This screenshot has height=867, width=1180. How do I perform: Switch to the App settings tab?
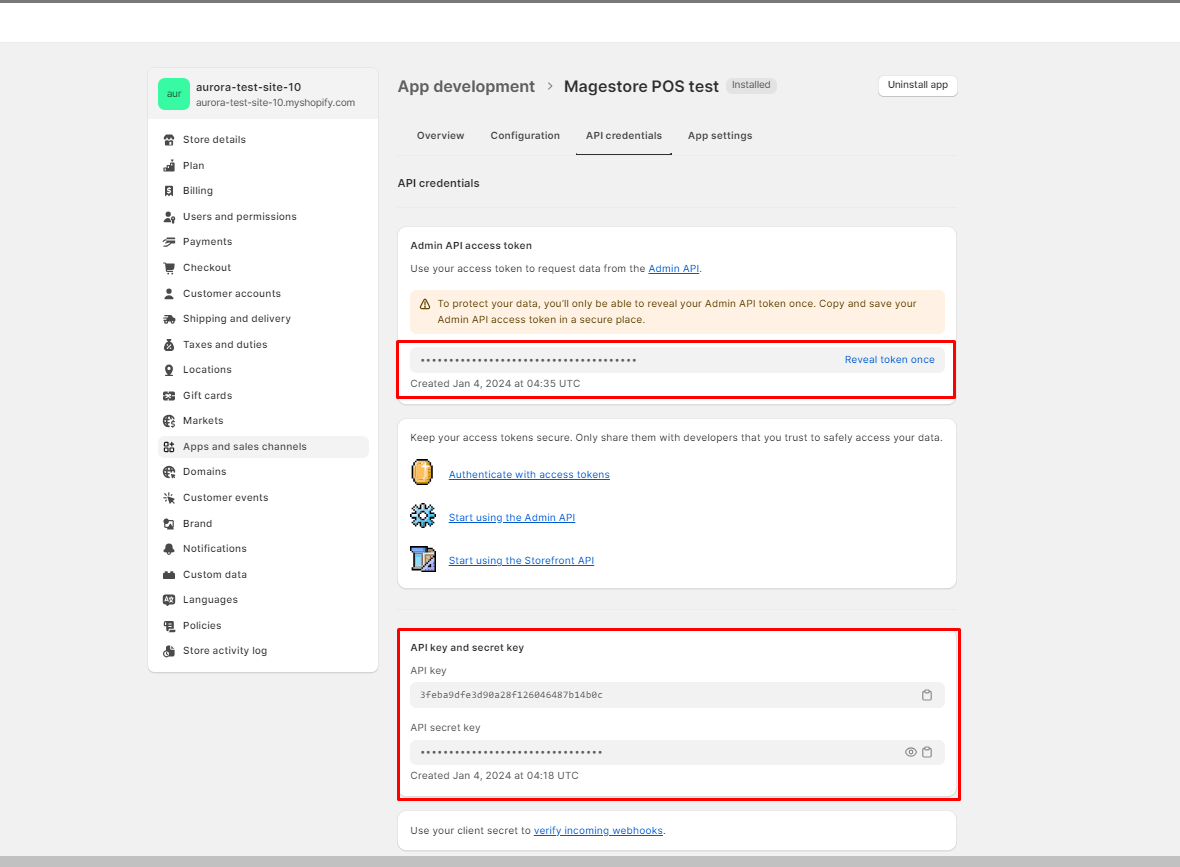(719, 135)
